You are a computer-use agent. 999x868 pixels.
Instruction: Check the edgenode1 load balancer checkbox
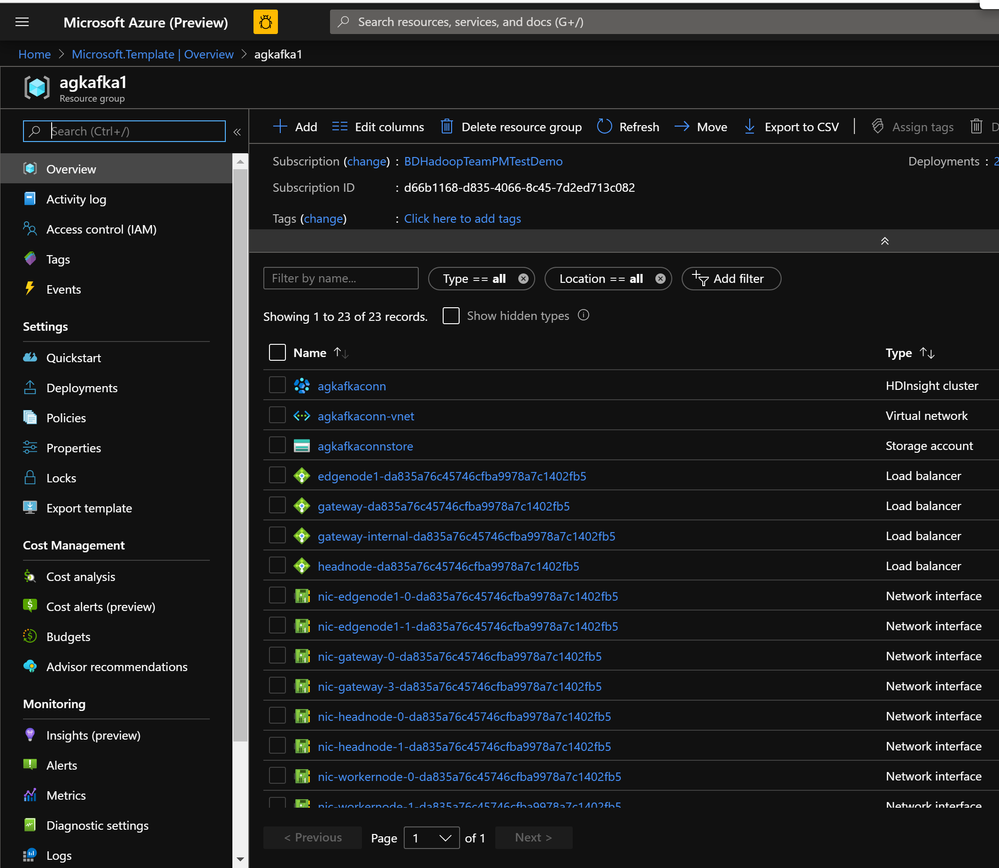point(277,475)
